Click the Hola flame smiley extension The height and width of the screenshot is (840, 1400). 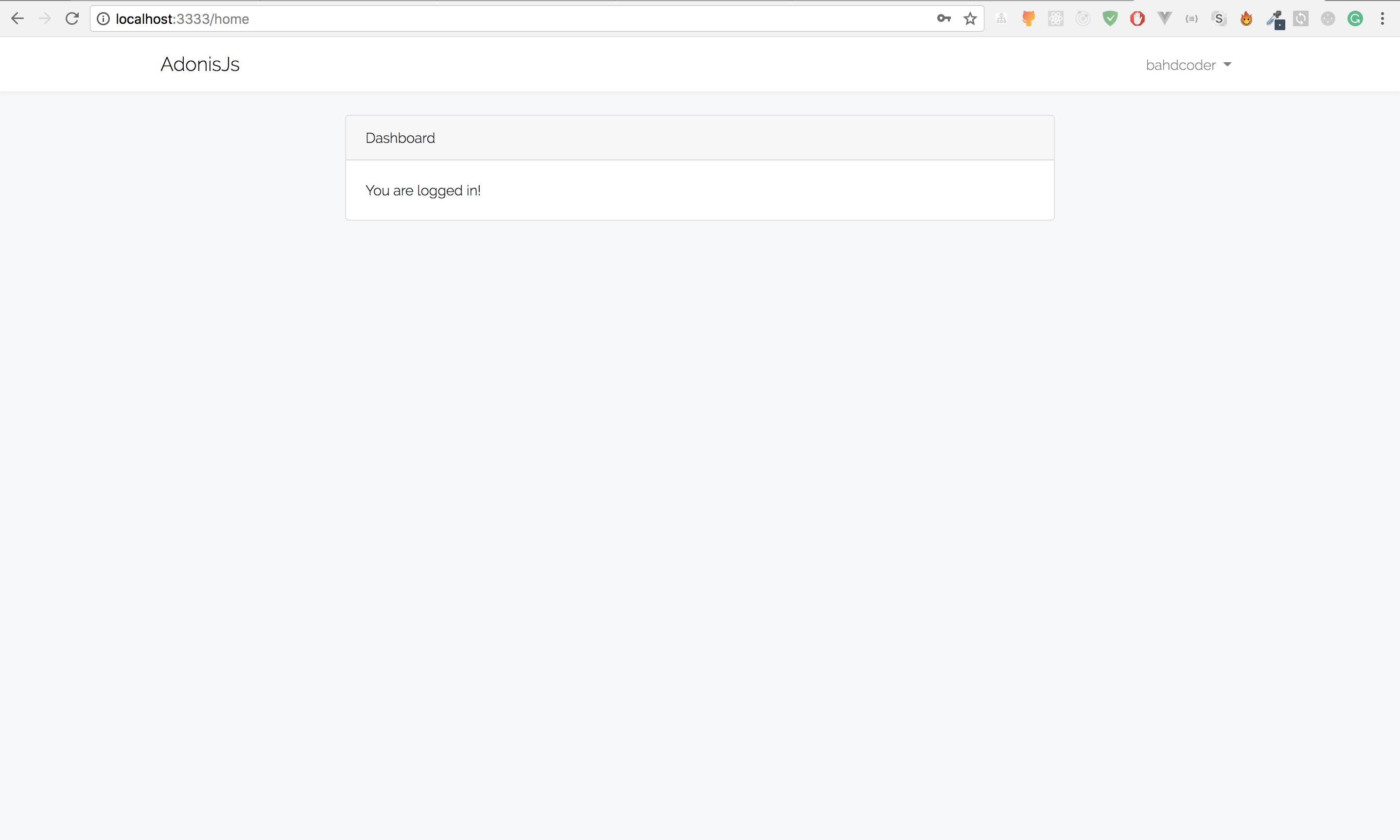1246,18
